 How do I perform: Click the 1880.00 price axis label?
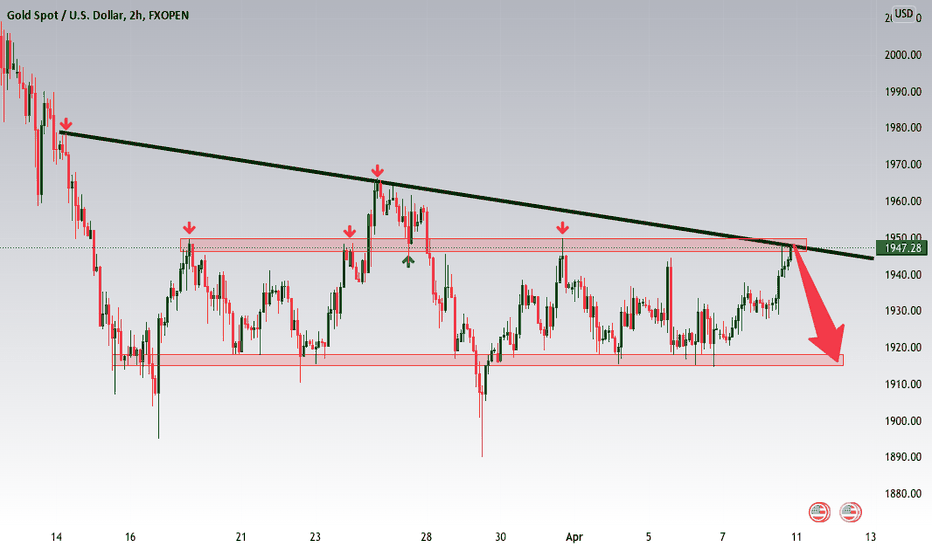tap(903, 494)
